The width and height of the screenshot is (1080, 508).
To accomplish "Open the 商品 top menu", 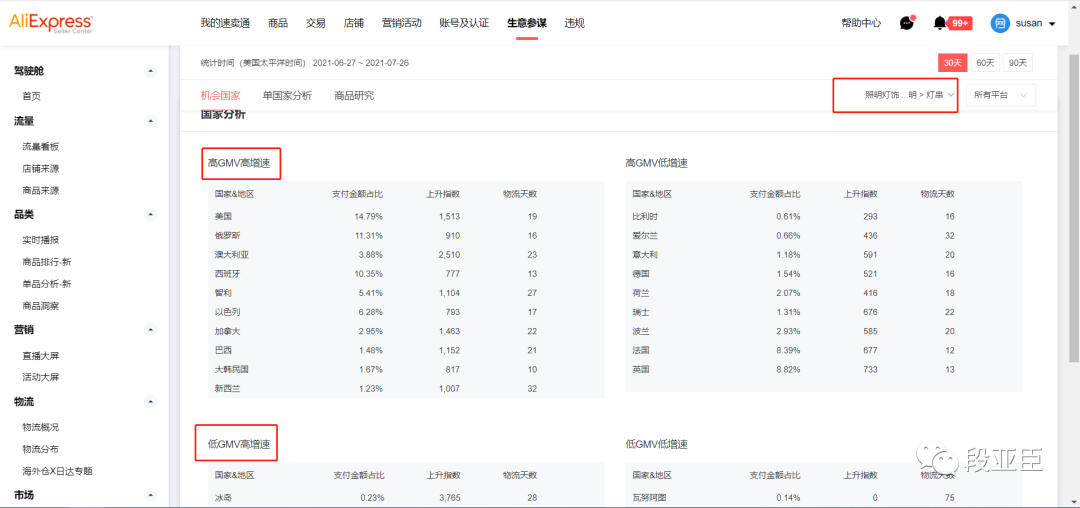I will (x=278, y=23).
